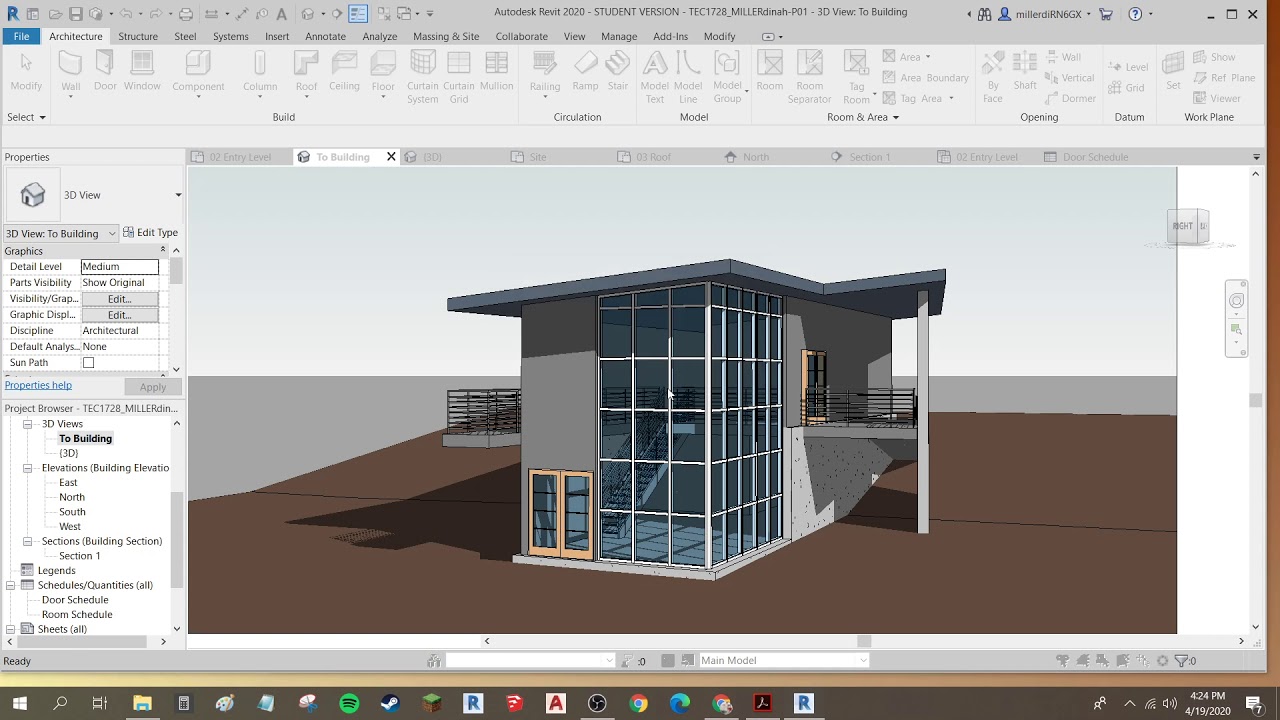This screenshot has width=1280, height=720.
Task: Click the ViewCube in the 3D view
Action: click(1190, 226)
